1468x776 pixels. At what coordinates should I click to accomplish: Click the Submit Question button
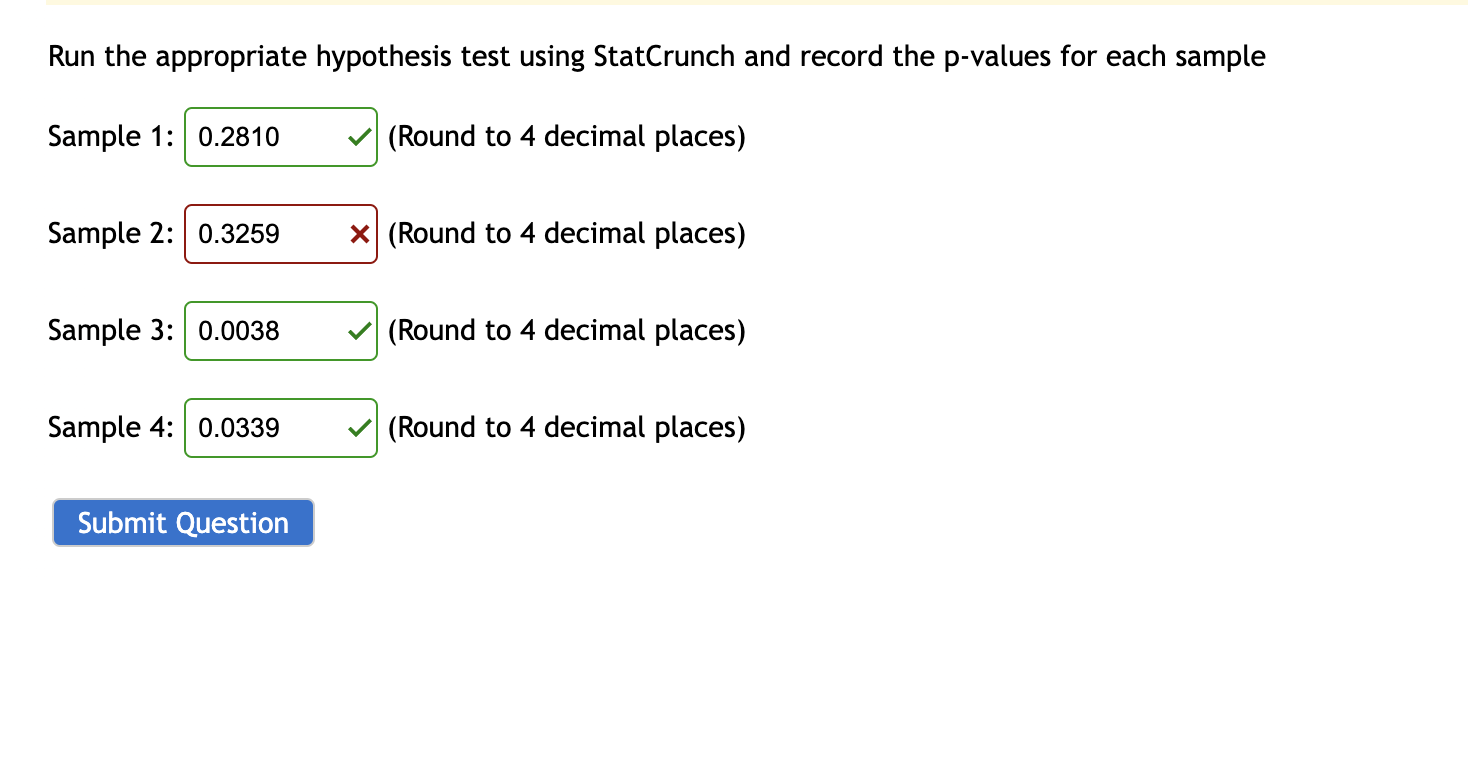182,522
